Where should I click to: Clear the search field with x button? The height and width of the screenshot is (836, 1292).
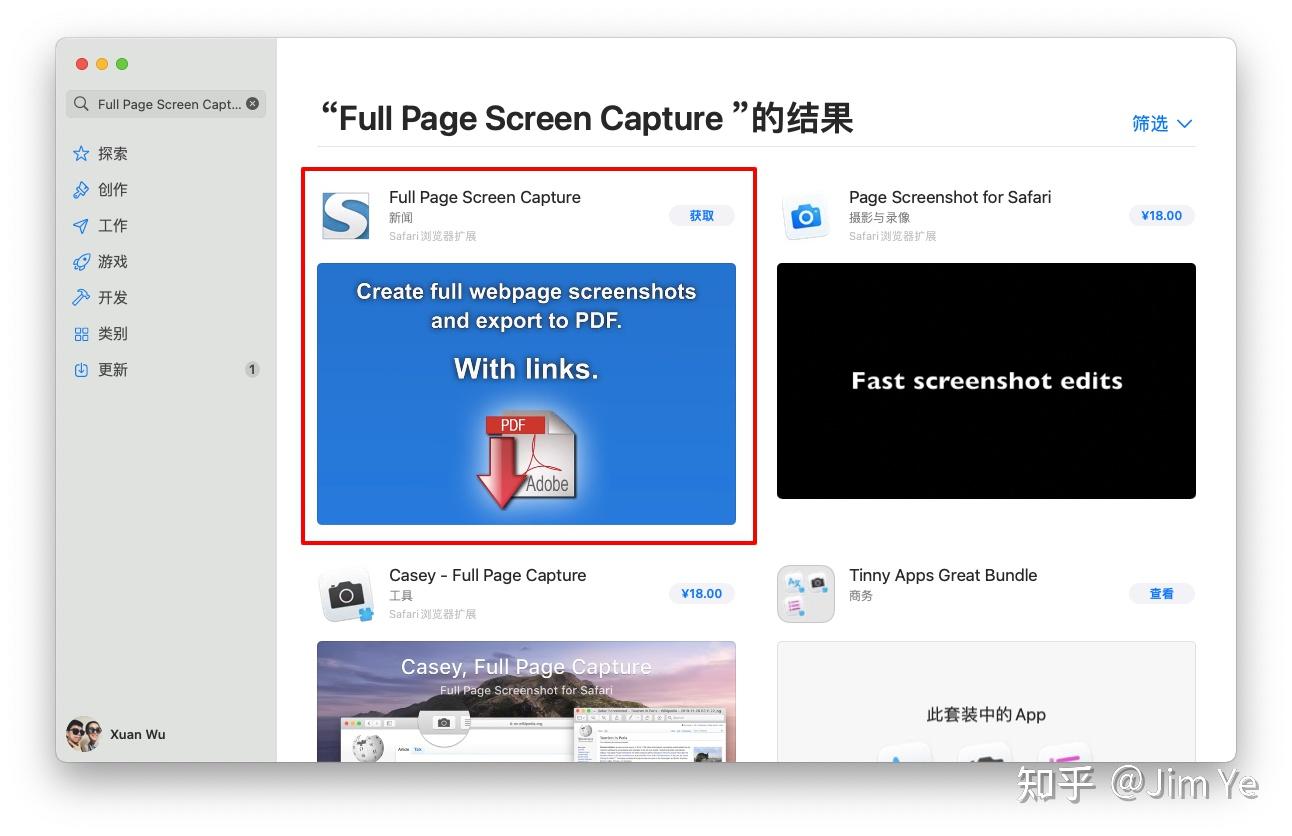(x=252, y=104)
